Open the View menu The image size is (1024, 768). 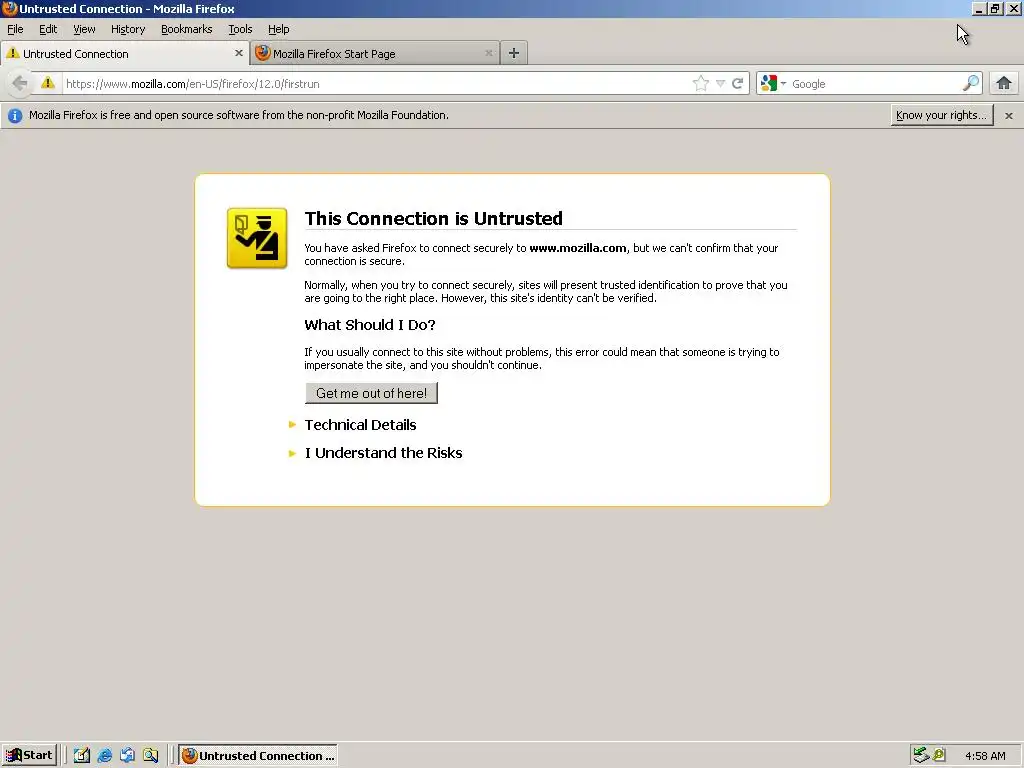click(84, 29)
